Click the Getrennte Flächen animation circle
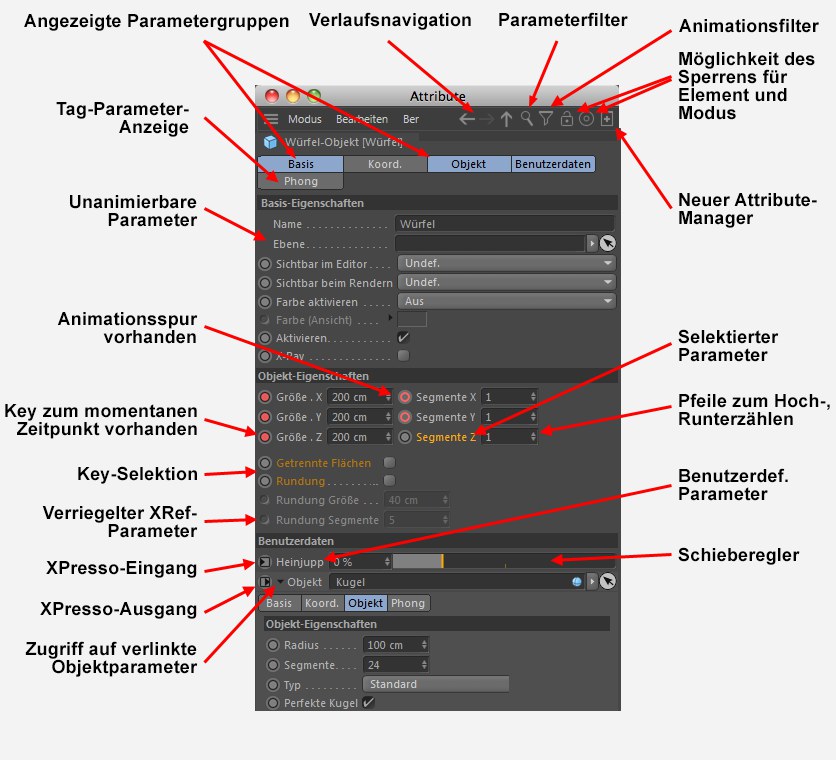 pyautogui.click(x=265, y=462)
